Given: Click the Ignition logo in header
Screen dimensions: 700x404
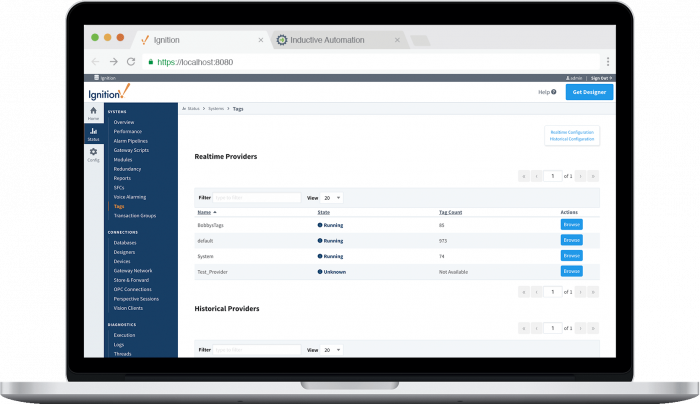Looking at the screenshot, I should [109, 92].
